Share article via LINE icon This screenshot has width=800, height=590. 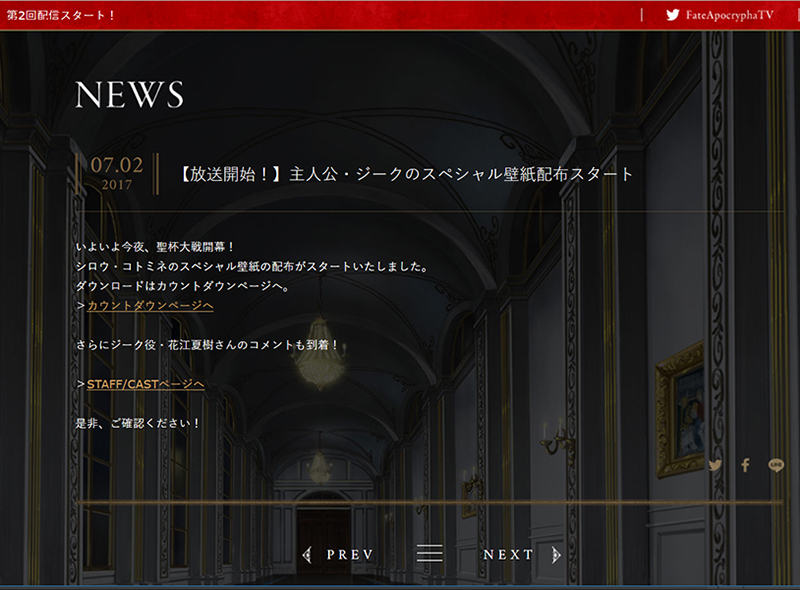tap(776, 465)
